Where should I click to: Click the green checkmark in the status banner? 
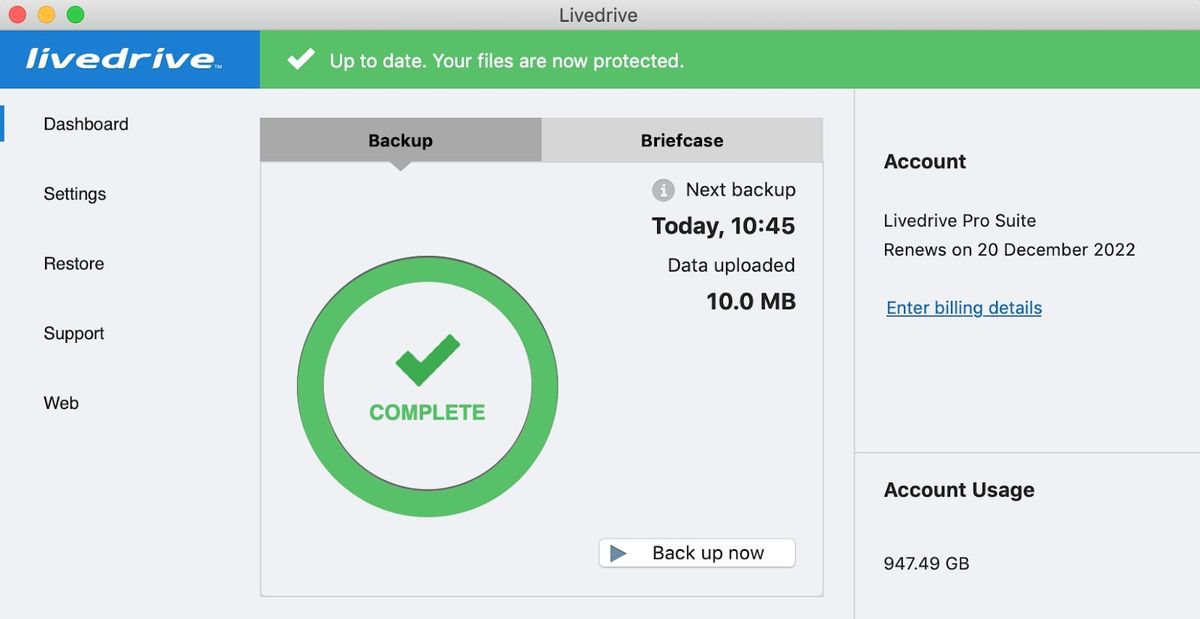pos(301,59)
